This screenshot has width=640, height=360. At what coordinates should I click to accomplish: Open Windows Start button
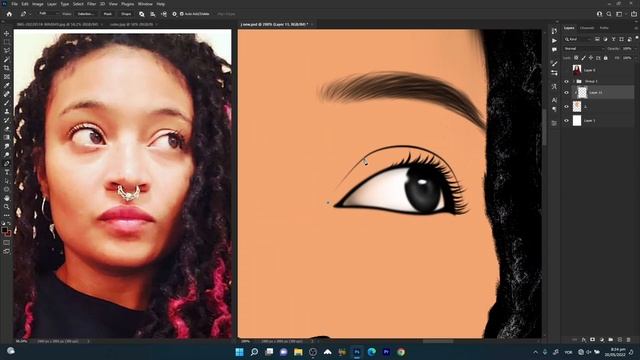[240, 352]
